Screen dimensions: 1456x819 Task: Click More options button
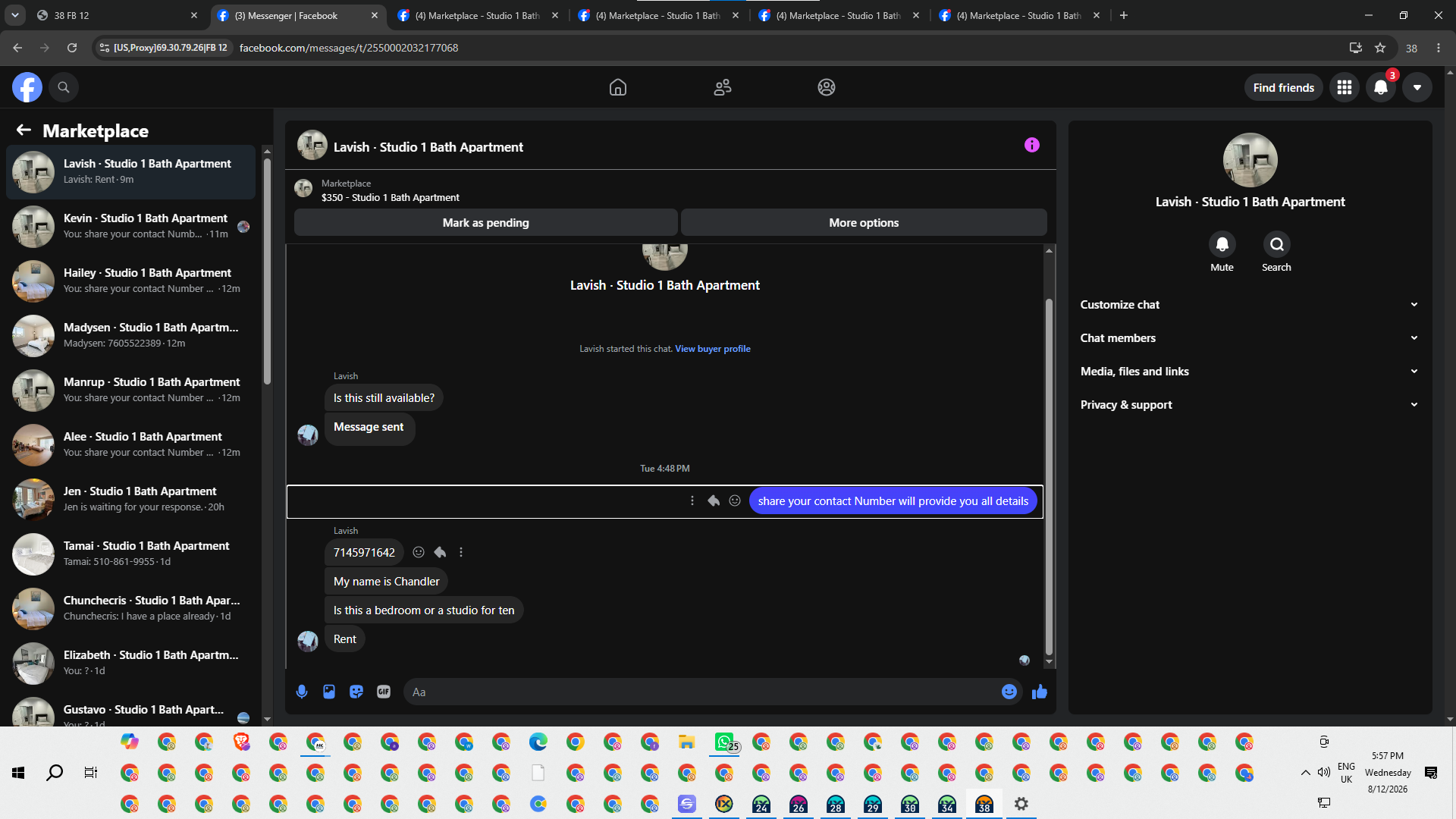point(864,222)
